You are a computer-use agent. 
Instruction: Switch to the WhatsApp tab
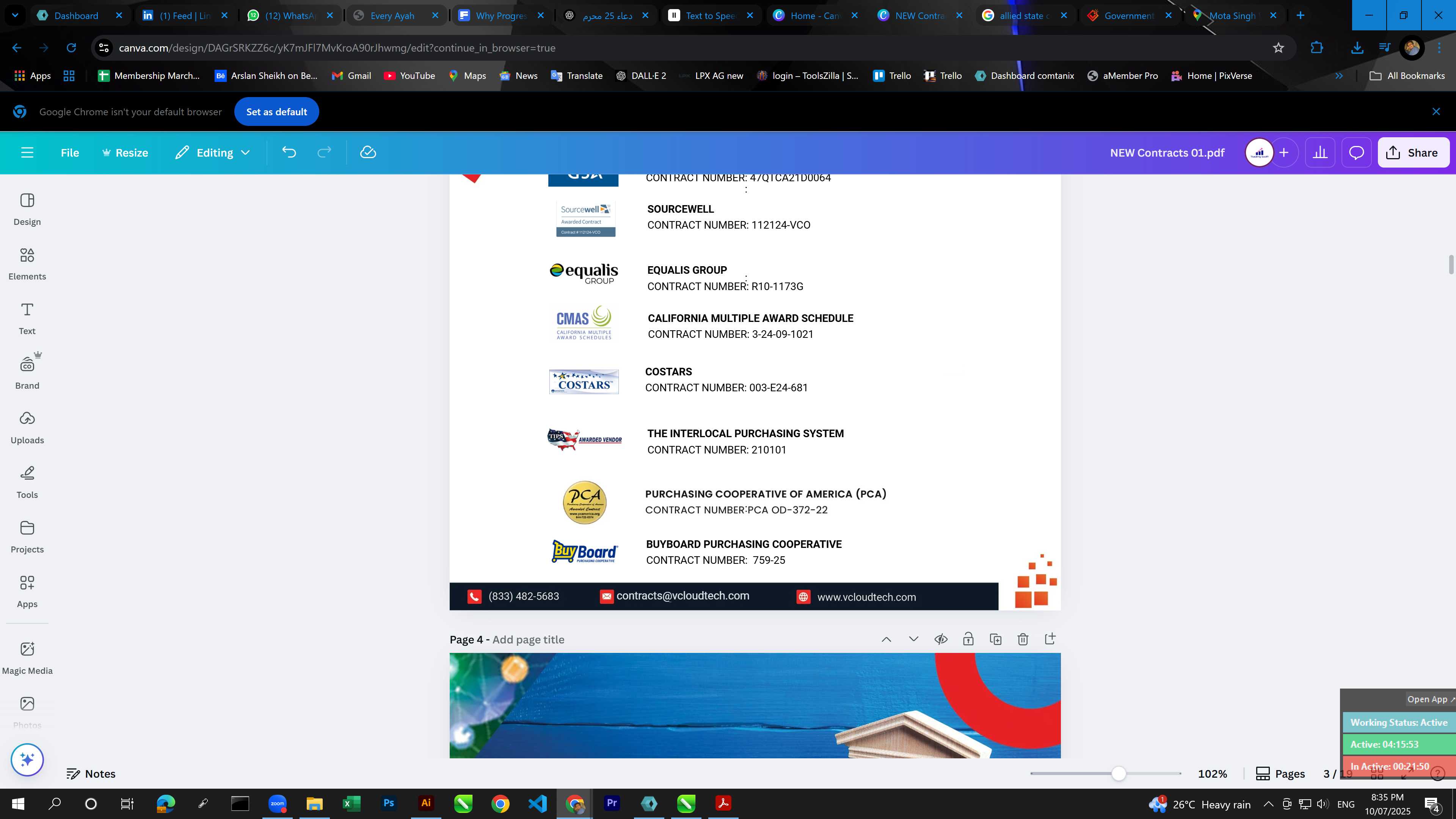tap(290, 15)
